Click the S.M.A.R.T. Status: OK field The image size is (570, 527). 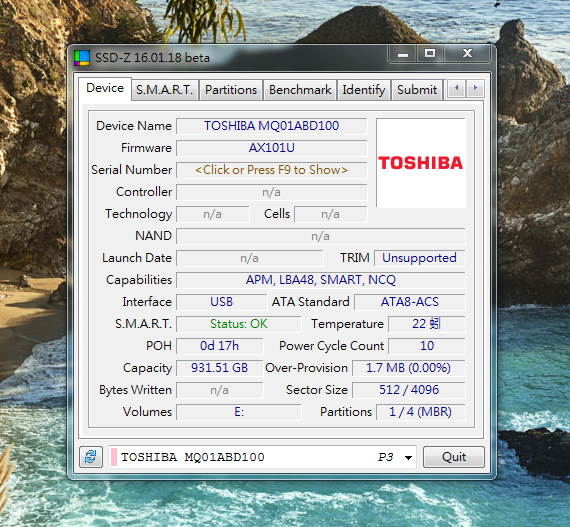tap(239, 324)
